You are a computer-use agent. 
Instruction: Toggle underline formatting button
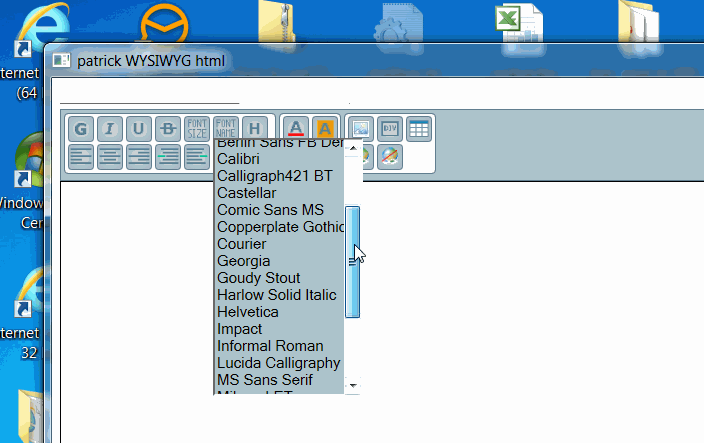(139, 129)
